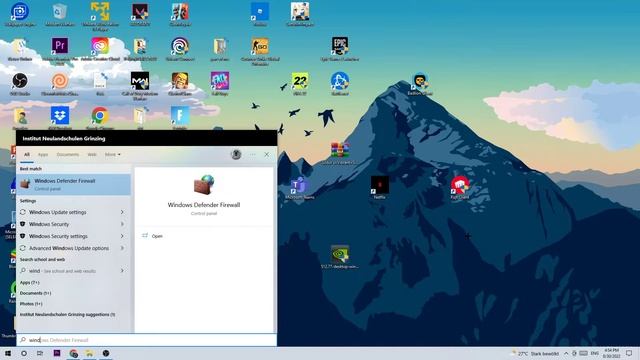
Task: Click the Cortana circle on taskbar
Action: (x=24, y=353)
